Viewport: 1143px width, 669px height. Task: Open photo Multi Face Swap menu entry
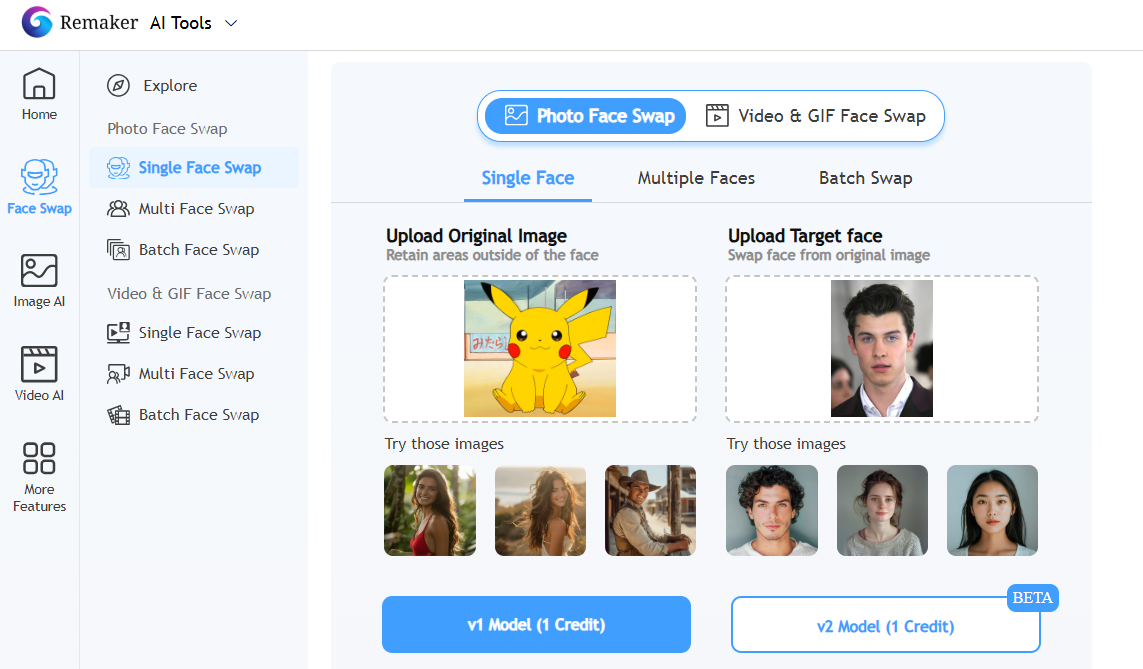pos(194,208)
